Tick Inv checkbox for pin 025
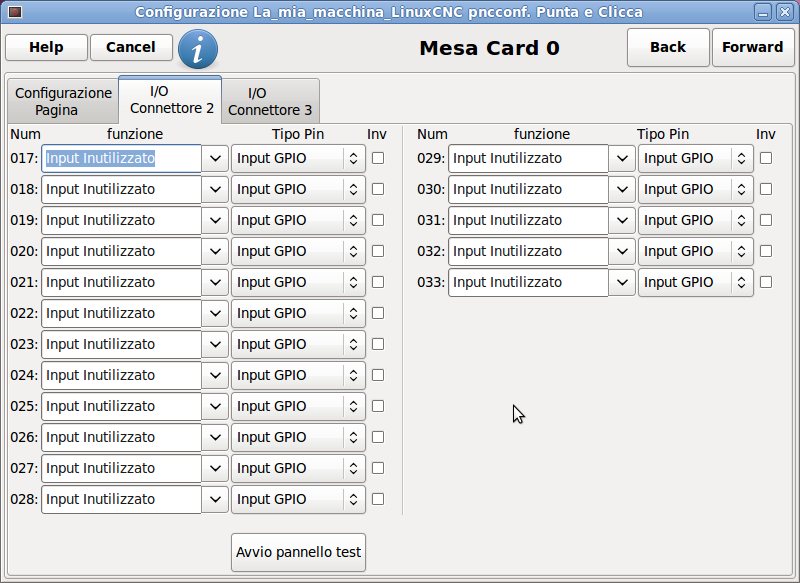 [378, 407]
